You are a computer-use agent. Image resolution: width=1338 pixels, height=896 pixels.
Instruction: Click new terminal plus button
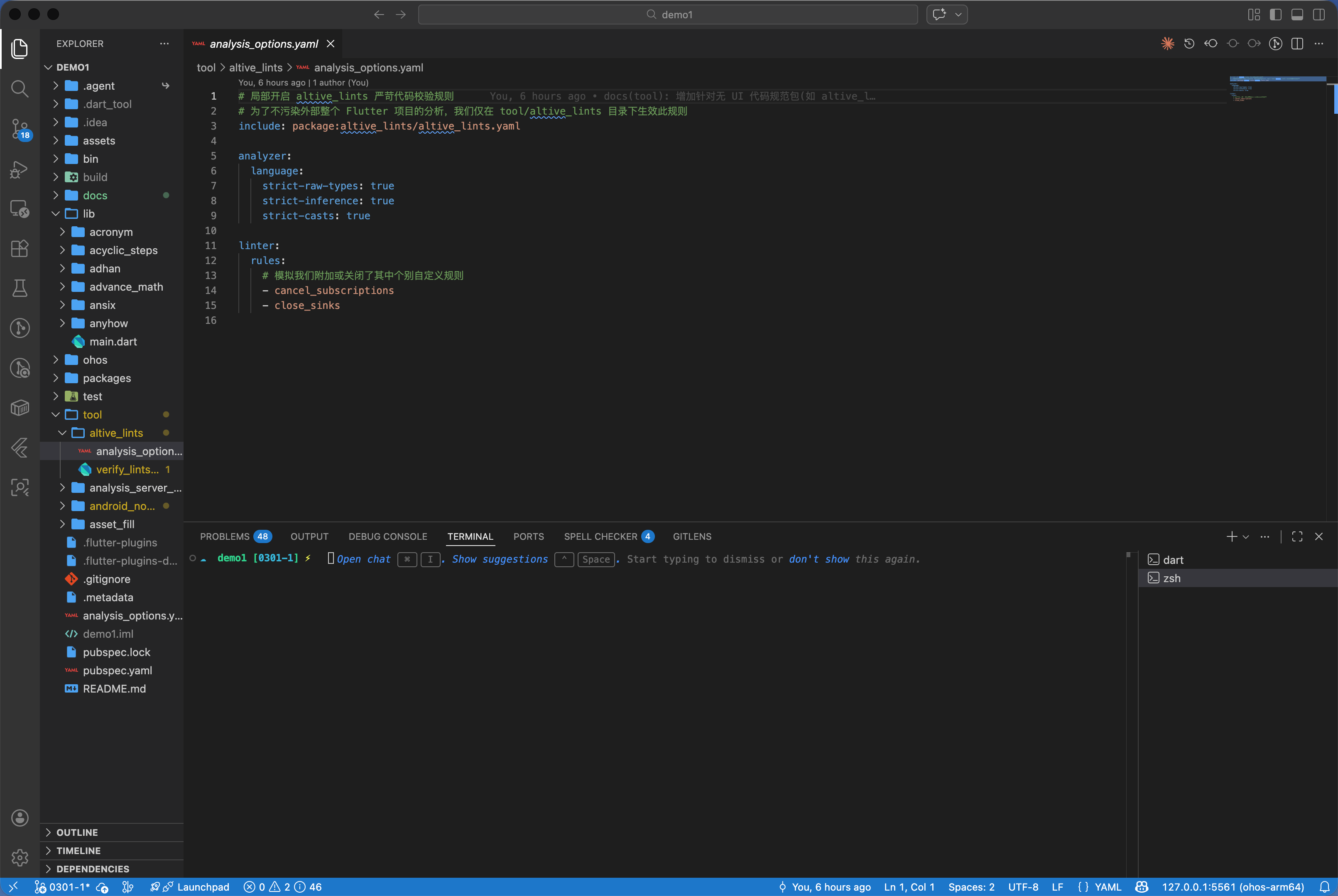[1231, 536]
